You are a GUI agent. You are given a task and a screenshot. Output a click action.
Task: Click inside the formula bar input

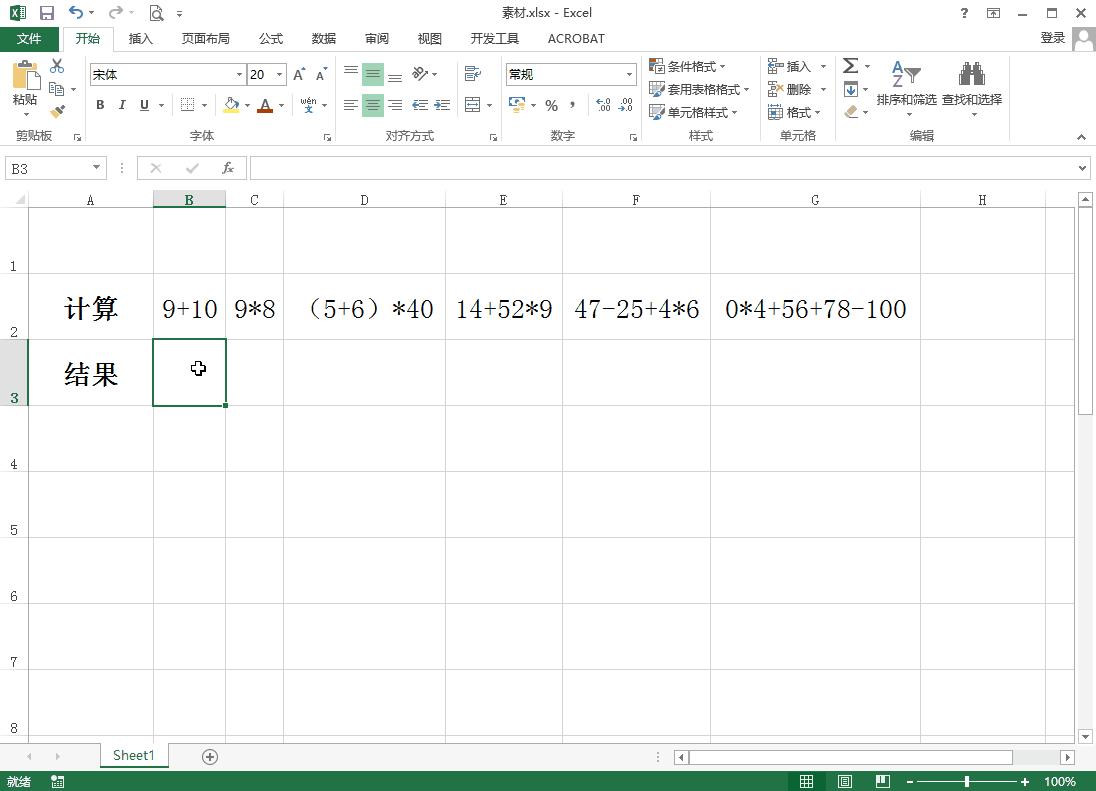(x=662, y=168)
